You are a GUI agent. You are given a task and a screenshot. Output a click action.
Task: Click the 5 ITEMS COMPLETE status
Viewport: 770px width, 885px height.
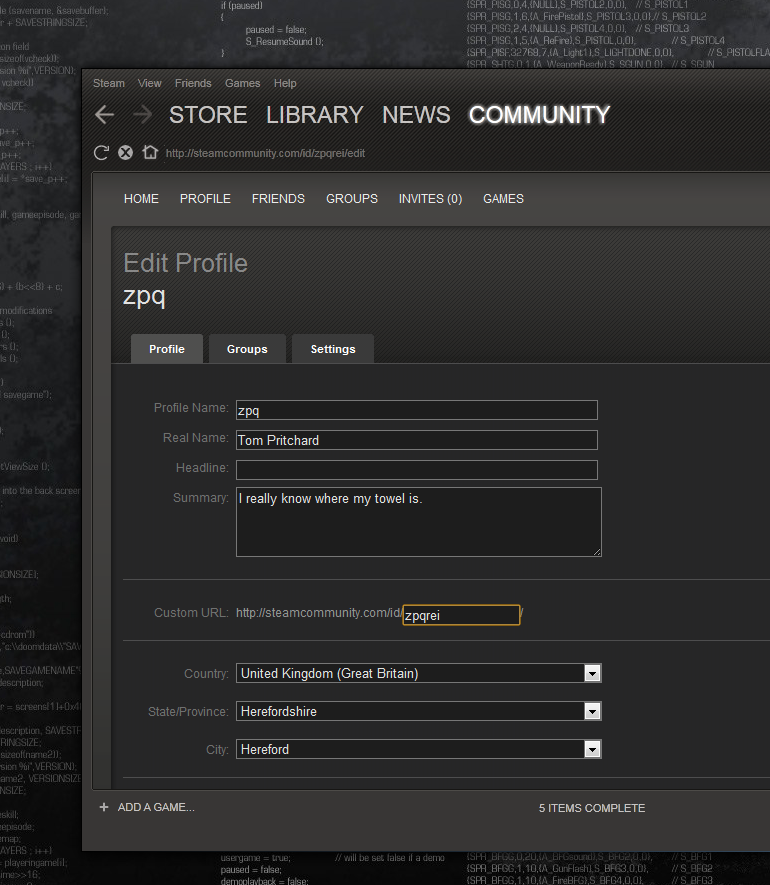[592, 808]
